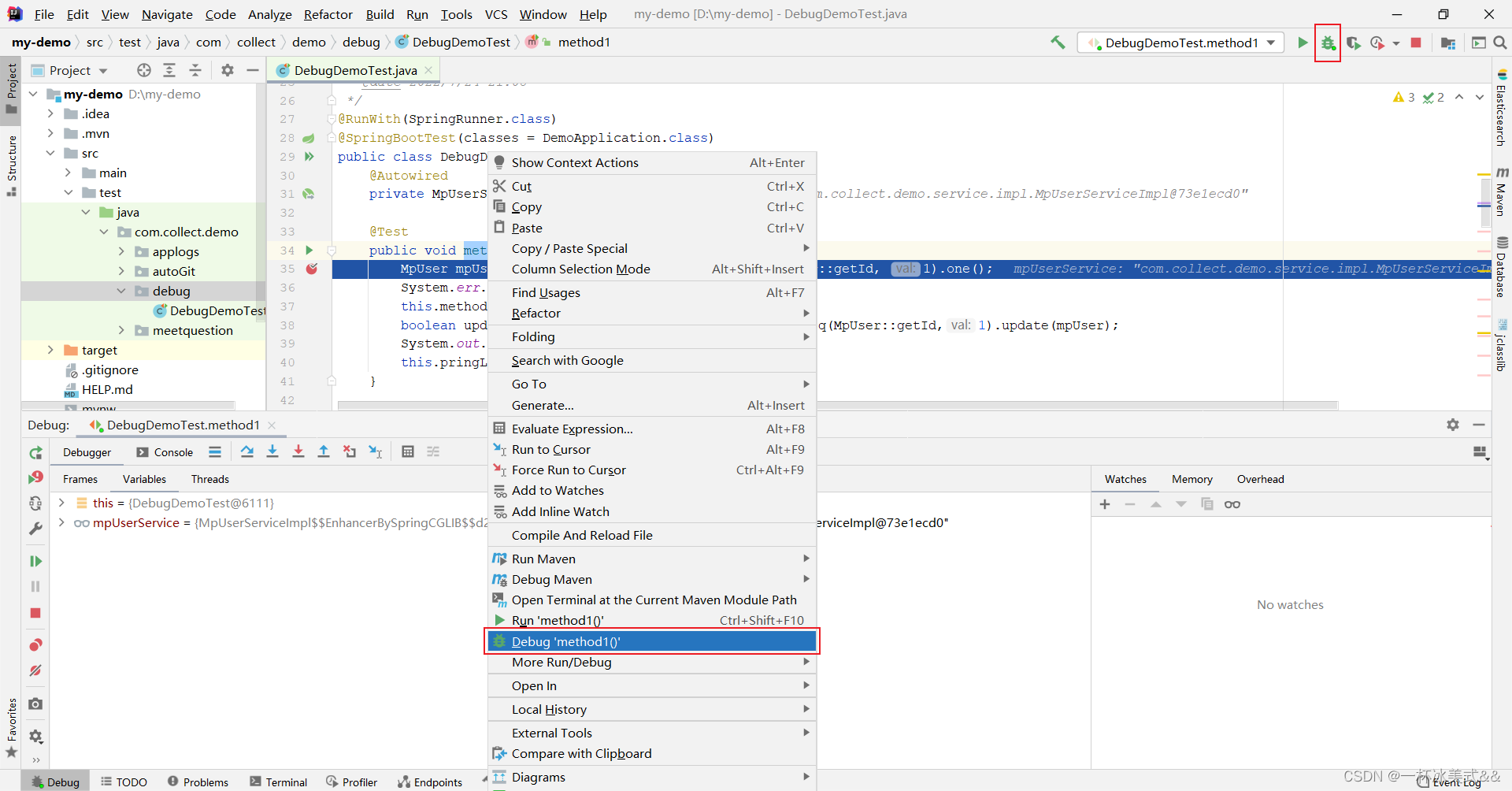Click the thread dump camera icon
1512x791 pixels.
click(35, 704)
